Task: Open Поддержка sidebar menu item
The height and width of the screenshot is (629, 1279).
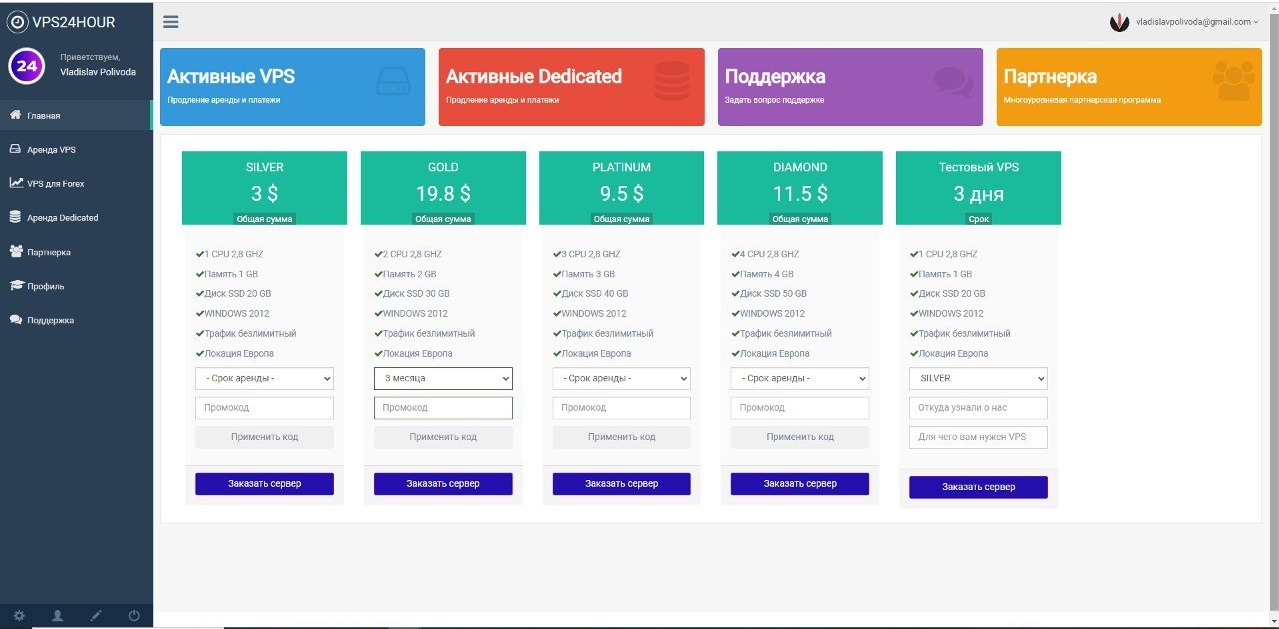Action: [x=76, y=320]
